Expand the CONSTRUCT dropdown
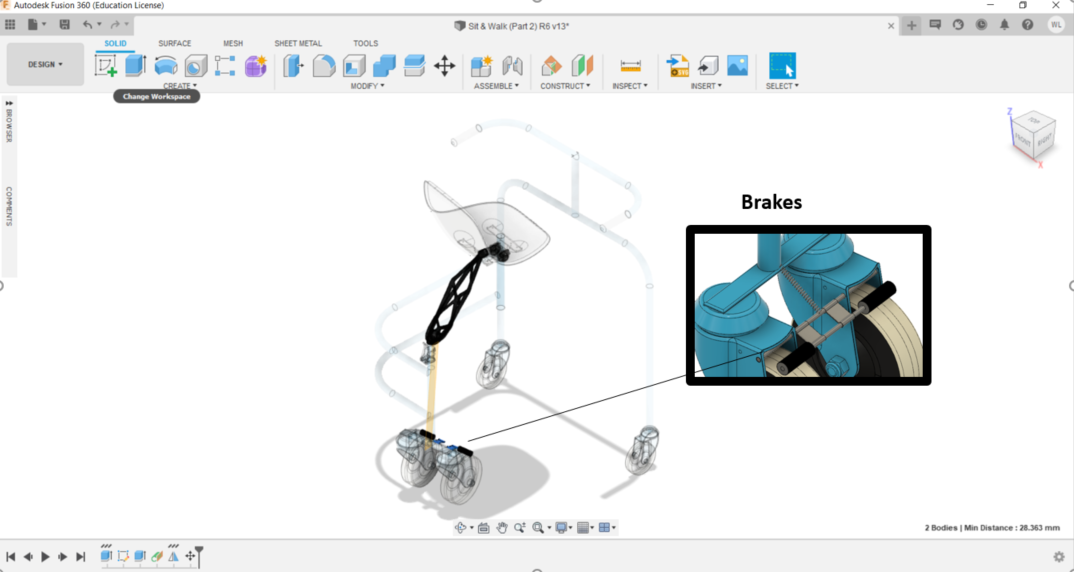This screenshot has height=572, width=1074. tap(565, 86)
